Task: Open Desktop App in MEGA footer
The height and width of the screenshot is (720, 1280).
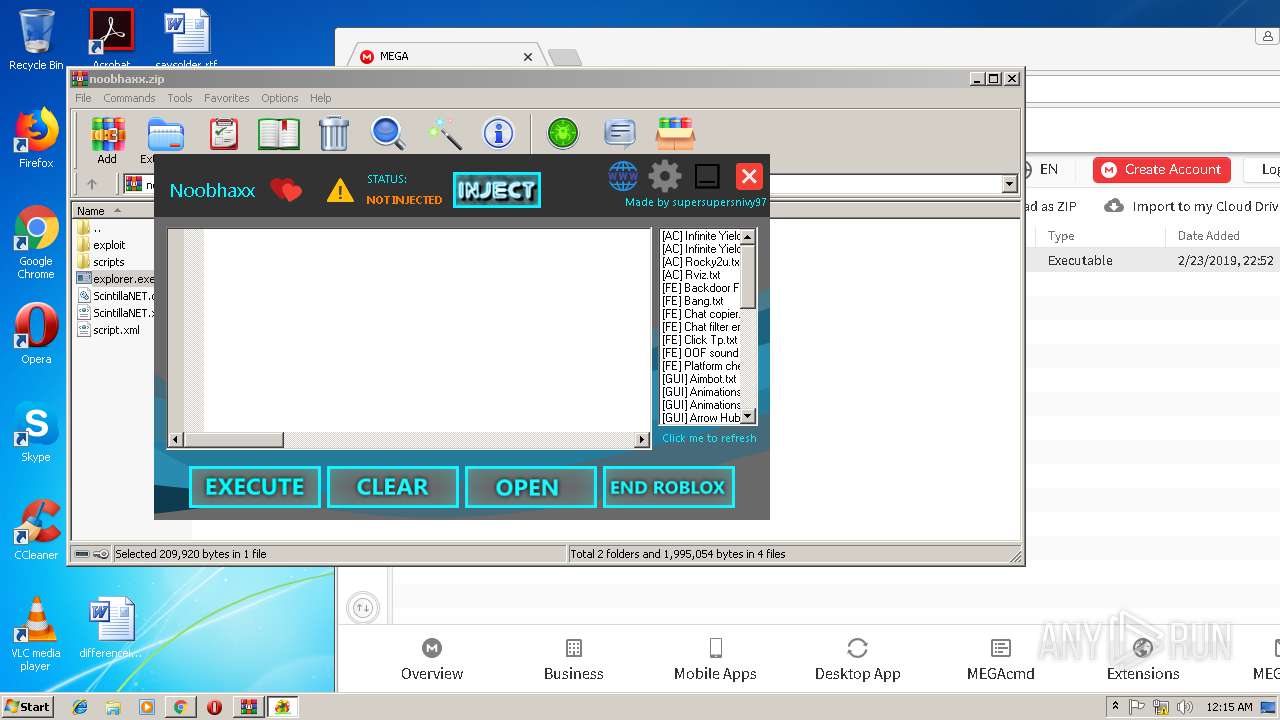Action: (857, 661)
